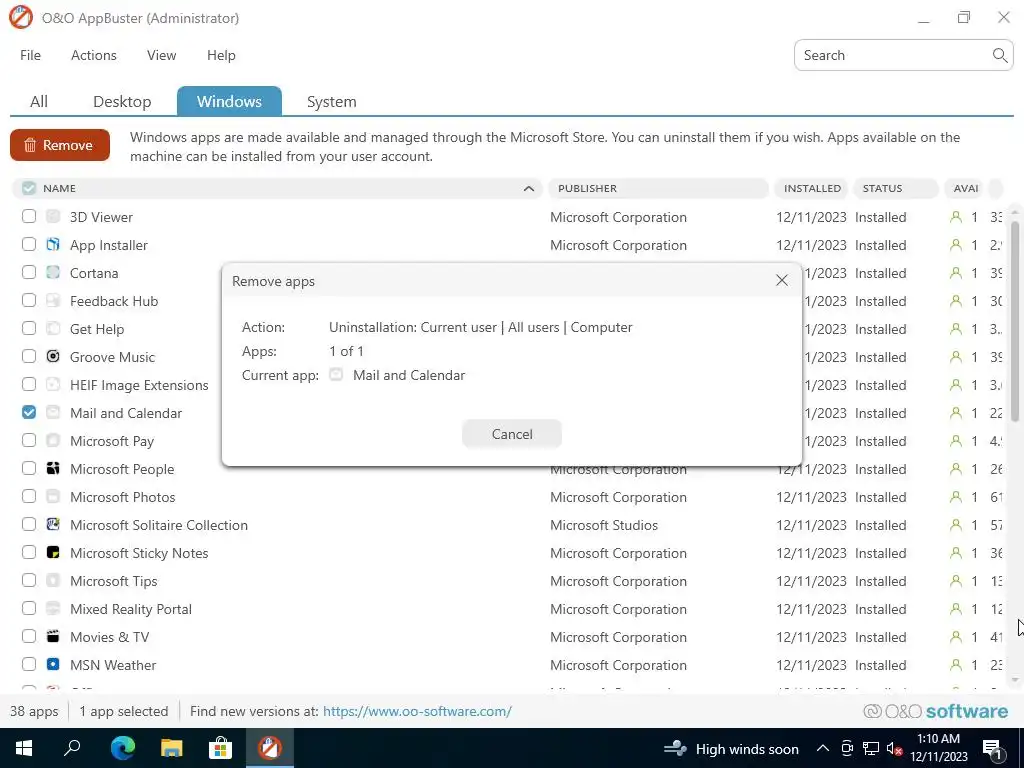Click the Feedback Hub app icon

[x=53, y=301]
